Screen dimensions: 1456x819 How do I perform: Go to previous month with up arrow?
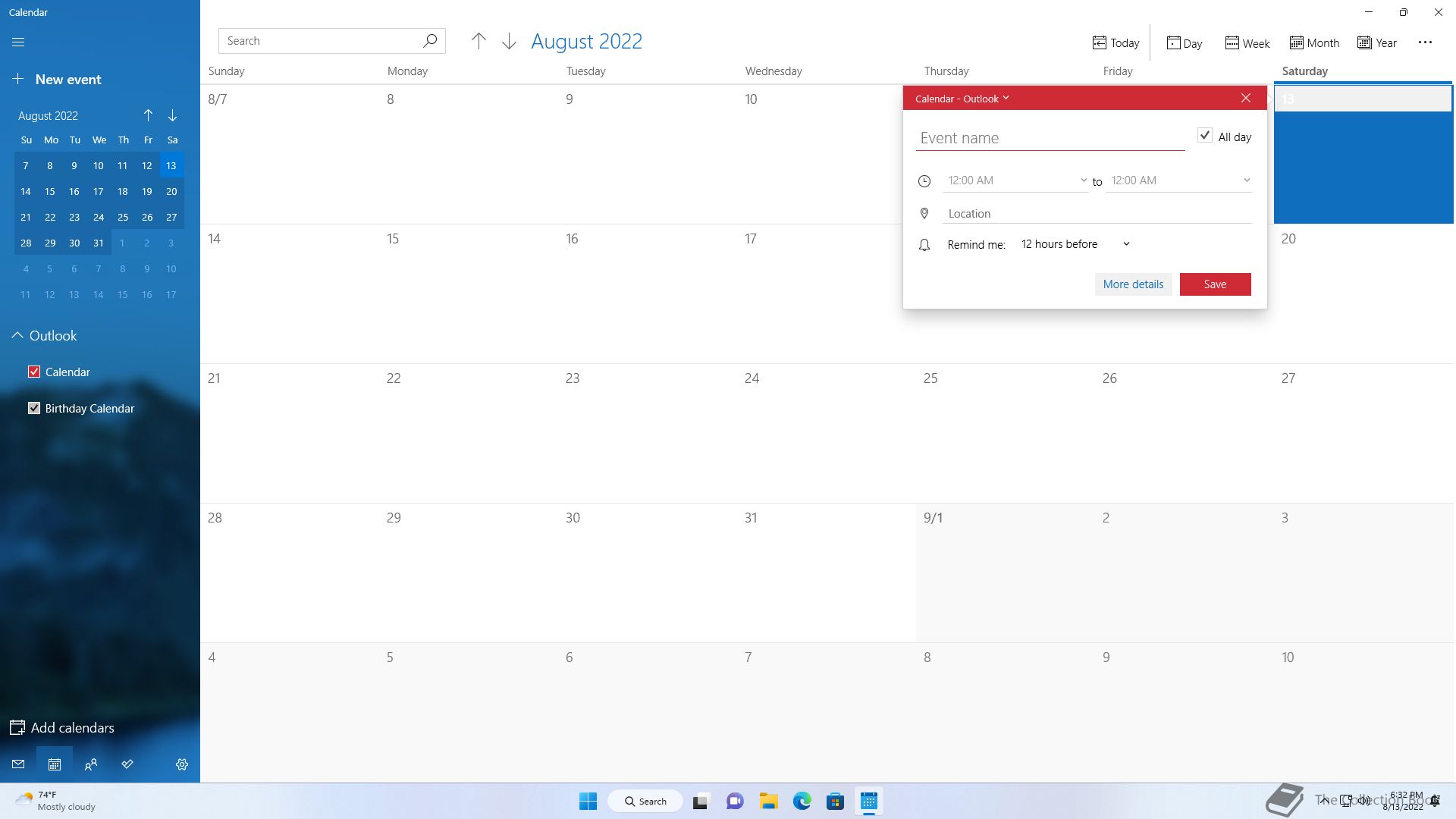pyautogui.click(x=479, y=42)
